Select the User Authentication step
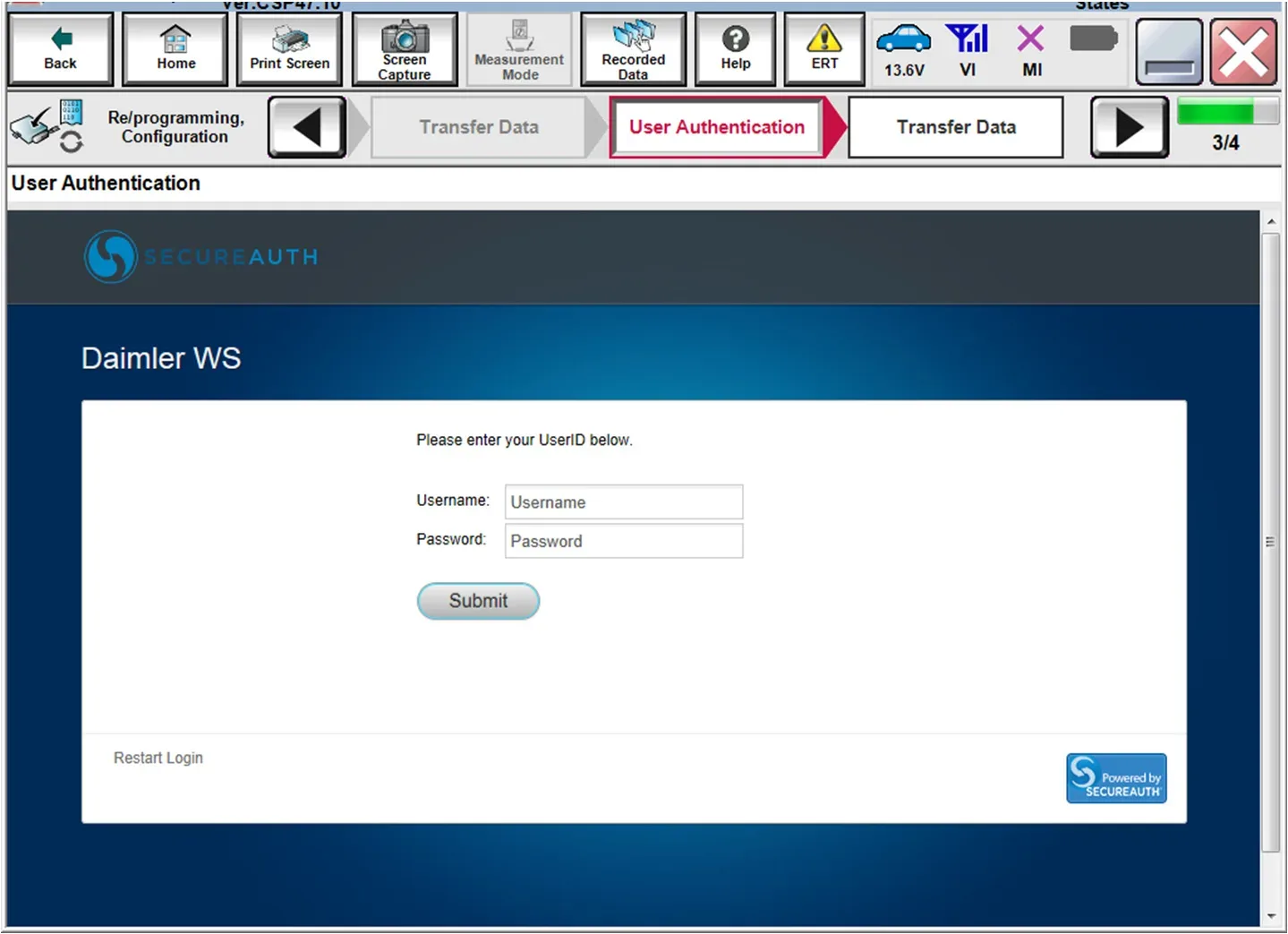Image resolution: width=1288 pixels, height=934 pixels. pos(717,127)
